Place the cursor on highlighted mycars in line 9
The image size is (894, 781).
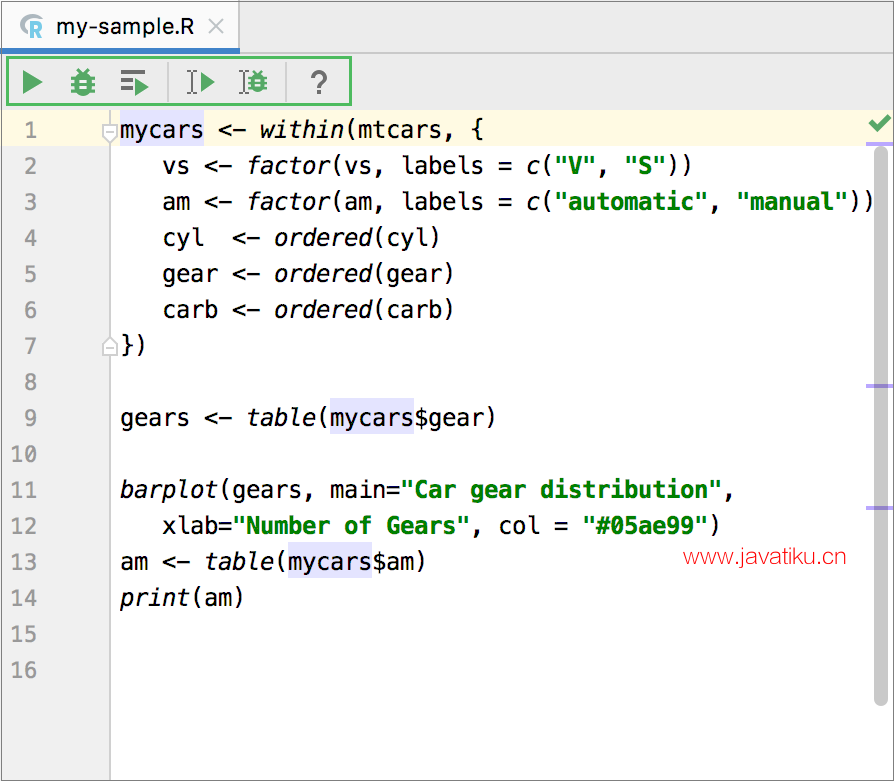[x=371, y=418]
